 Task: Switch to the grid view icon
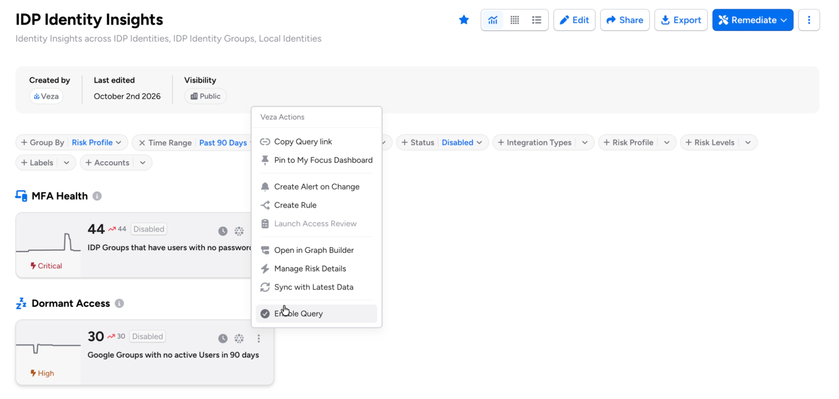515,20
